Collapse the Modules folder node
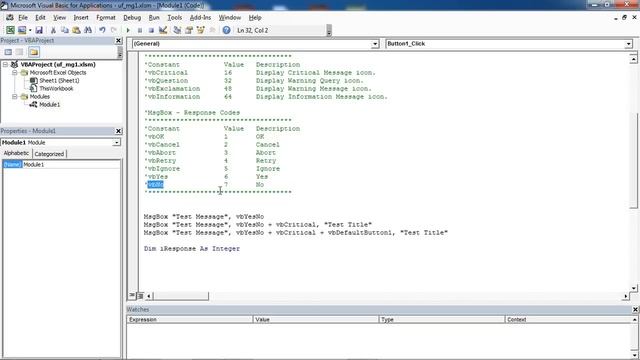Screen dimensions: 640x360 click(15, 97)
